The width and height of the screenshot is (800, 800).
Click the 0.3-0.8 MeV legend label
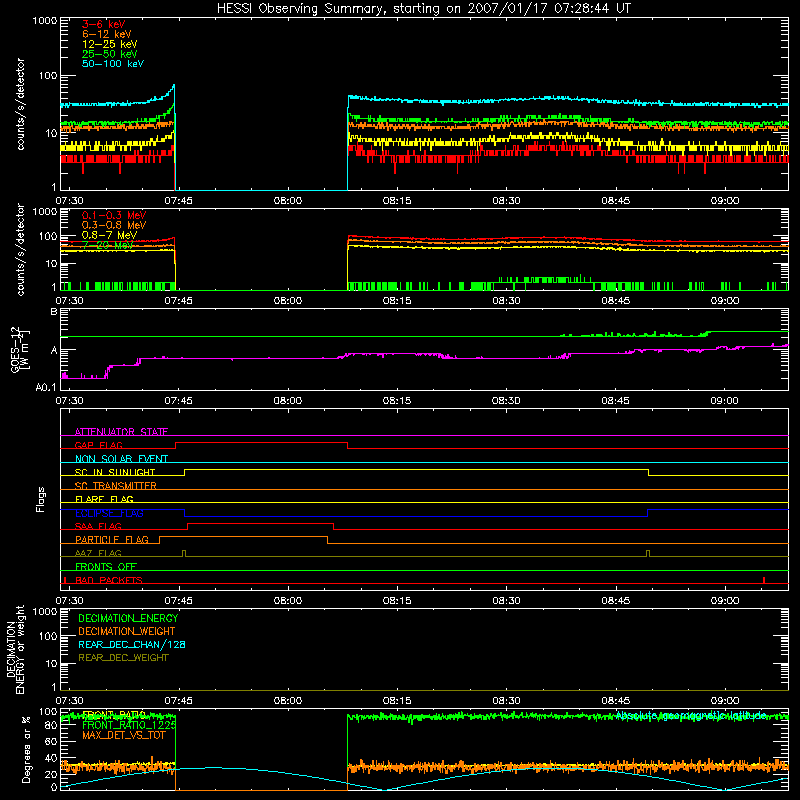[114, 225]
